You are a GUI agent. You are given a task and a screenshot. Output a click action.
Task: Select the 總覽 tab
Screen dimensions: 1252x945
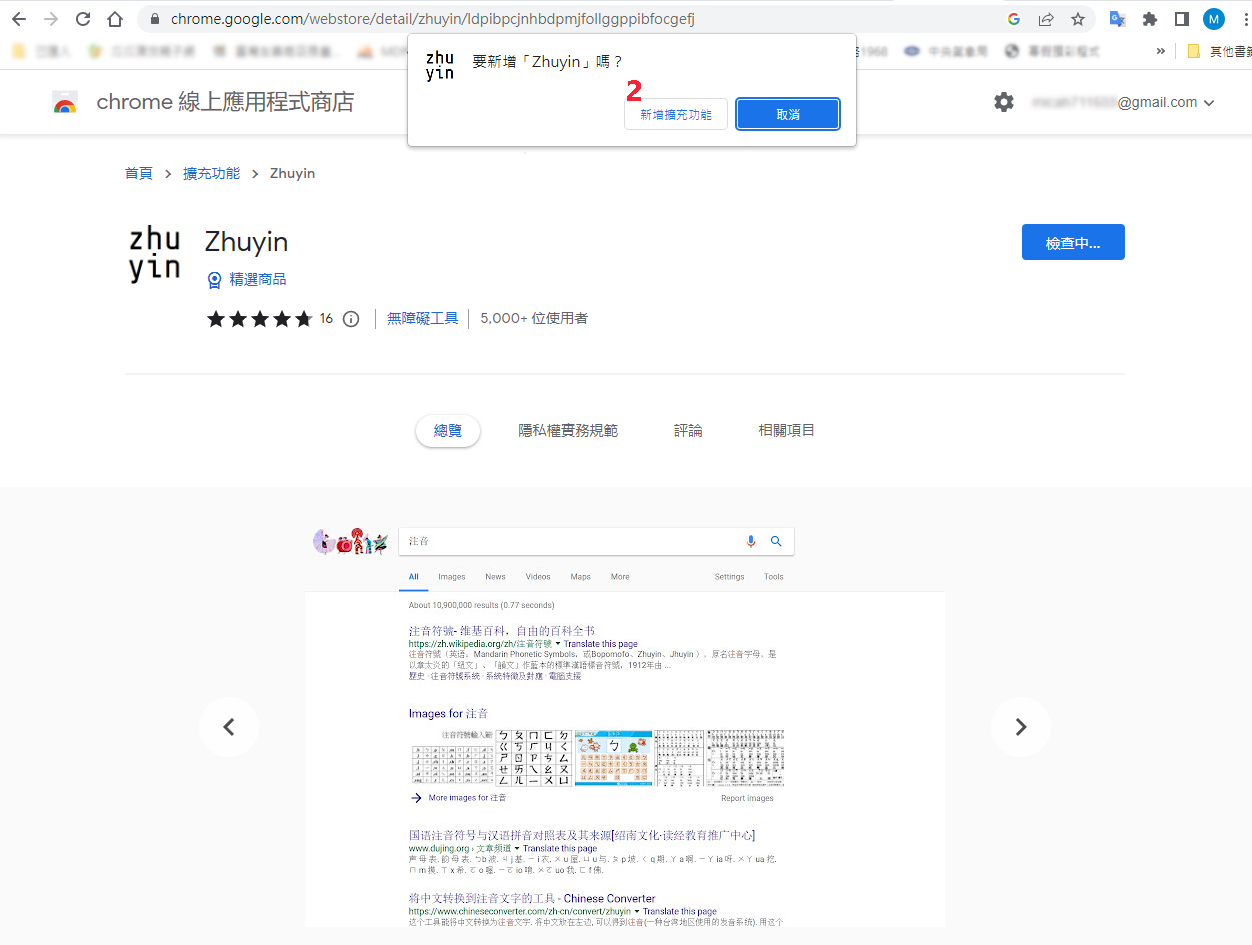click(448, 431)
